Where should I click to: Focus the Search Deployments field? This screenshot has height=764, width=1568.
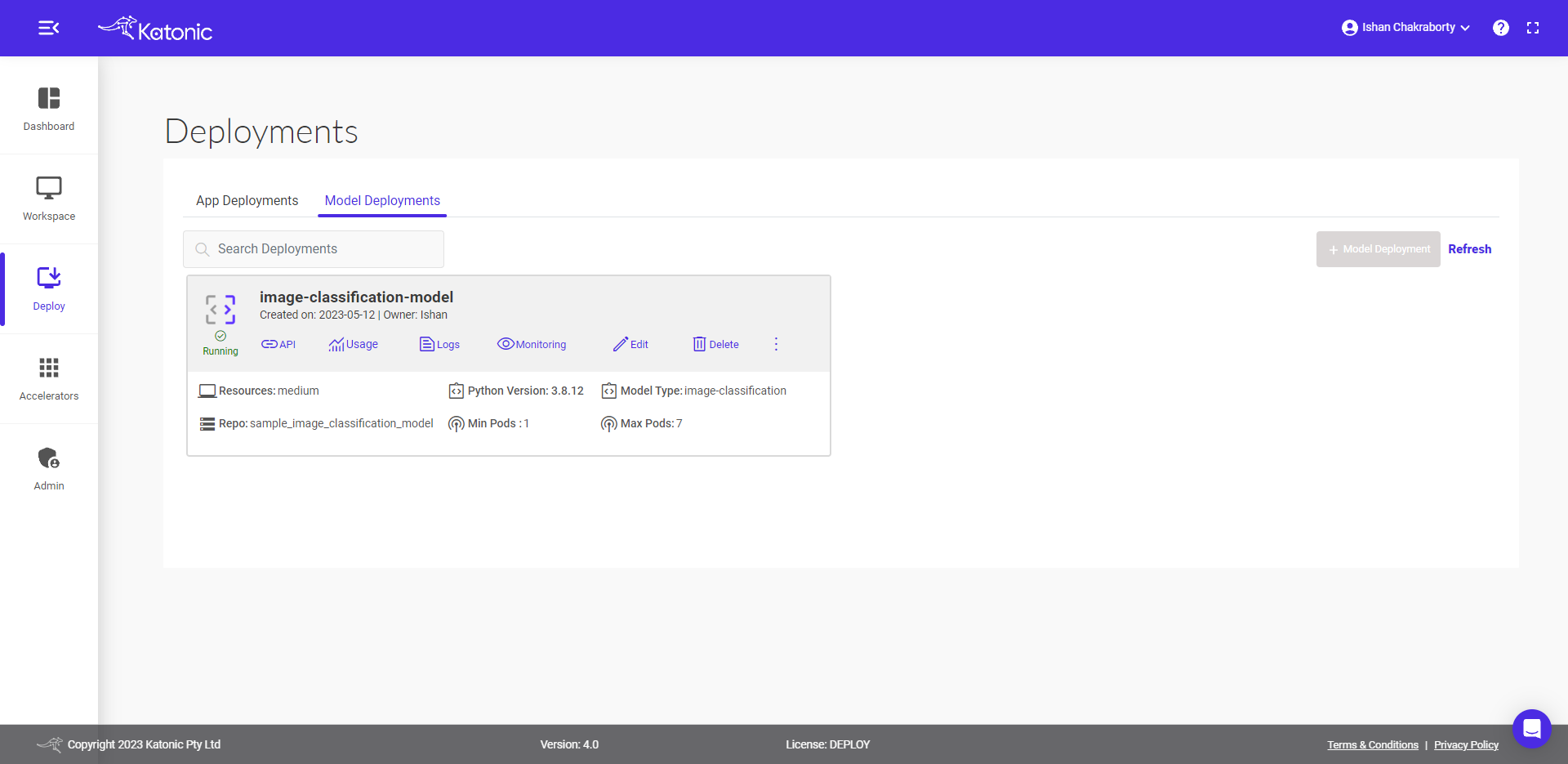pyautogui.click(x=314, y=249)
